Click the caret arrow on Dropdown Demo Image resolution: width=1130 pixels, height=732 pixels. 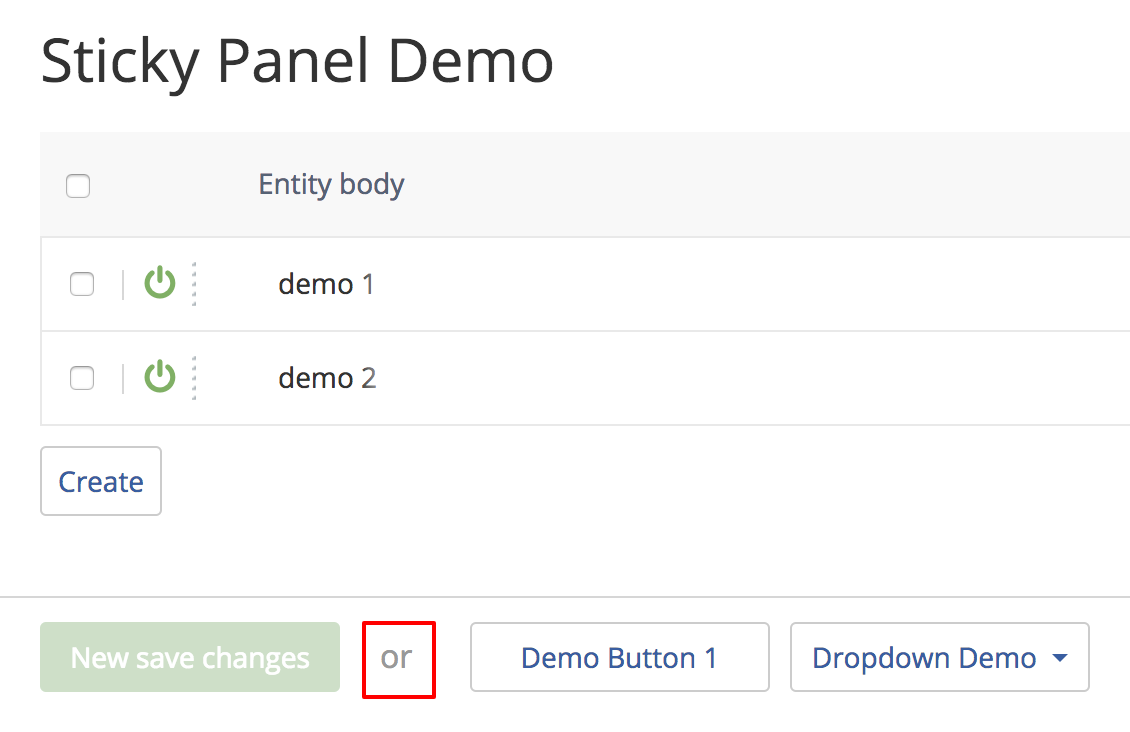click(1060, 659)
